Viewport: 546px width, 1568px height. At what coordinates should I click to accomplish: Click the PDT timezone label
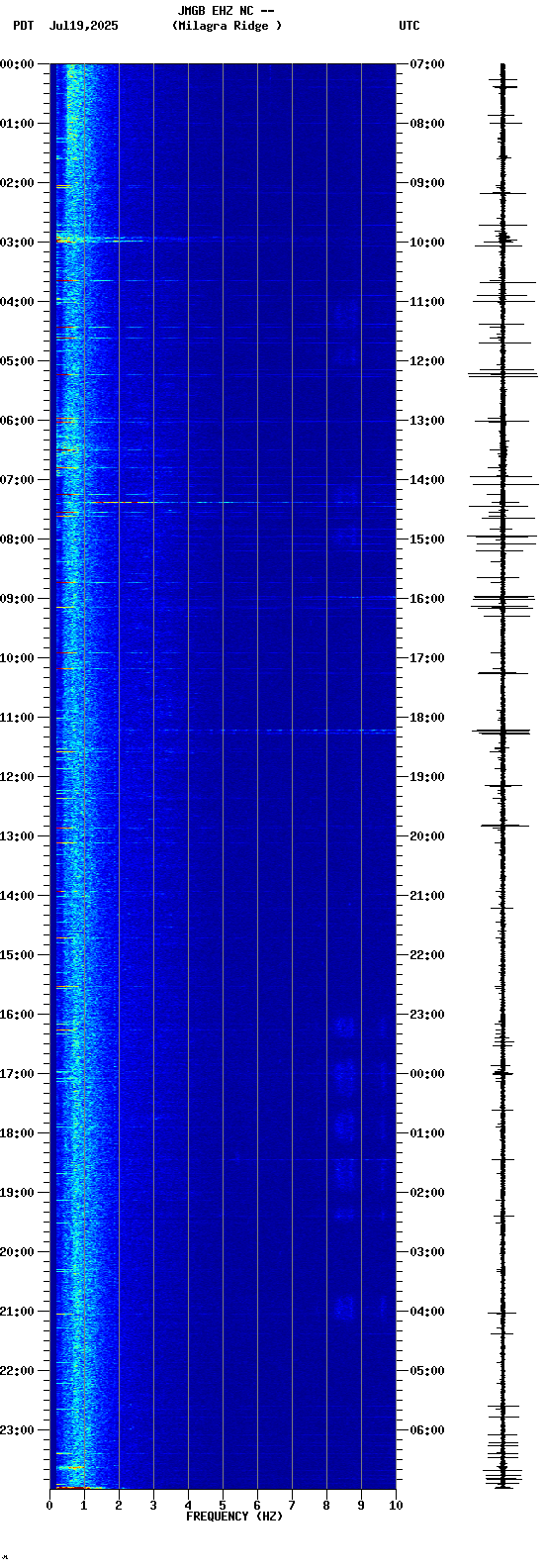click(24, 26)
